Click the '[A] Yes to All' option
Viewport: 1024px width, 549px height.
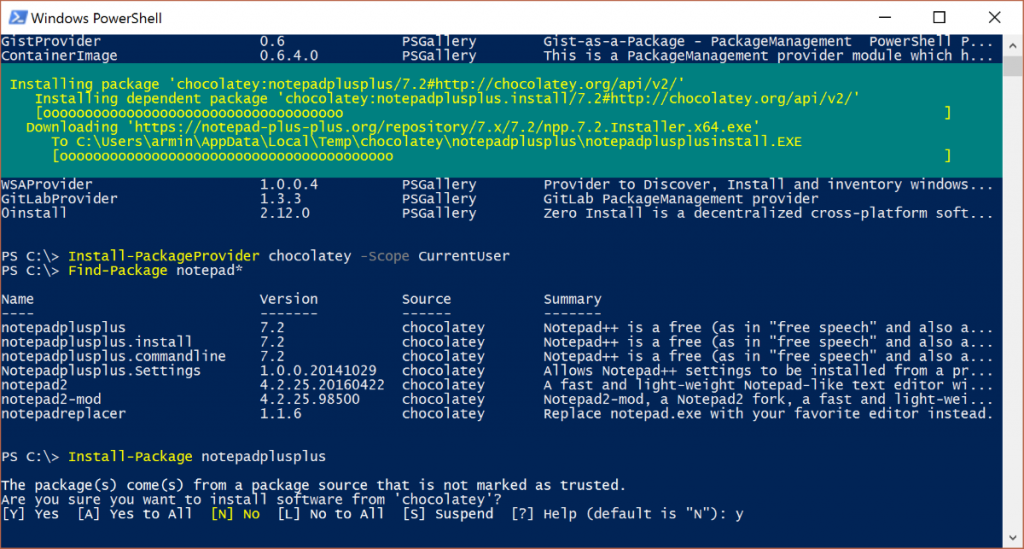pos(135,514)
